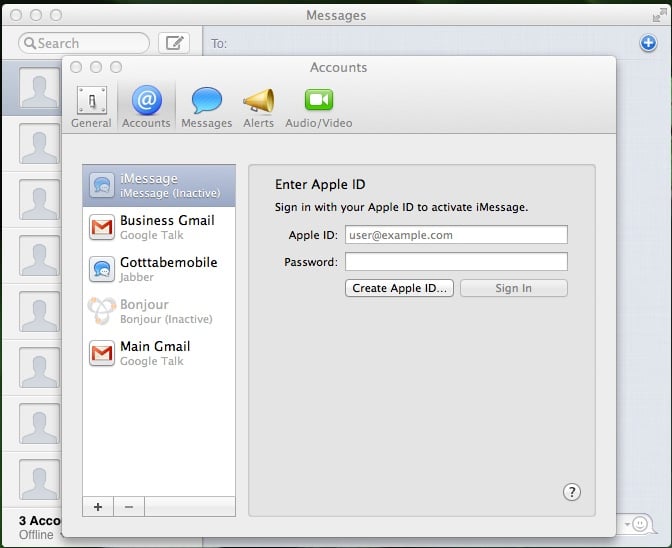The image size is (672, 548).
Task: Open the Audio/Video preferences tab
Action: [x=319, y=107]
